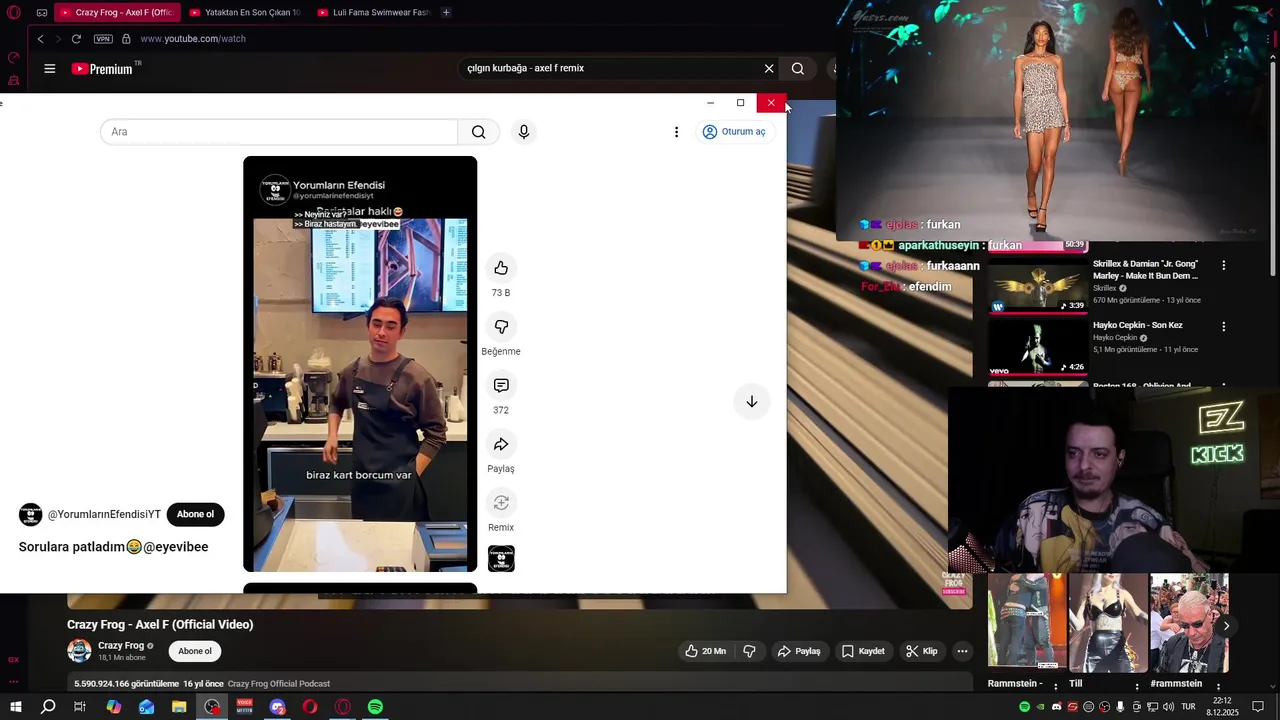Open the Till Short thumbnail
Viewport: 1280px width, 720px height.
[1108, 622]
